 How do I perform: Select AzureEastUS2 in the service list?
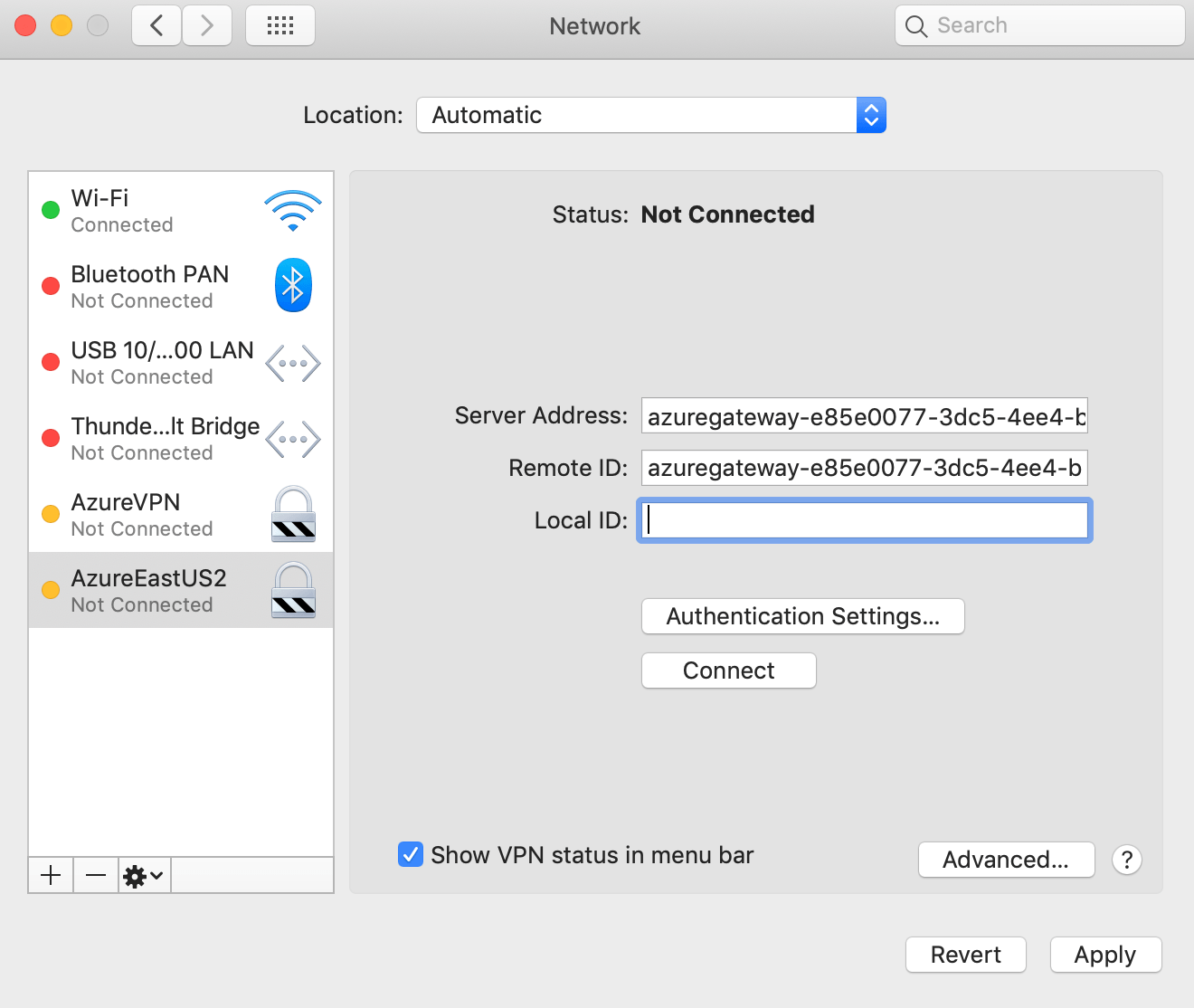181,591
